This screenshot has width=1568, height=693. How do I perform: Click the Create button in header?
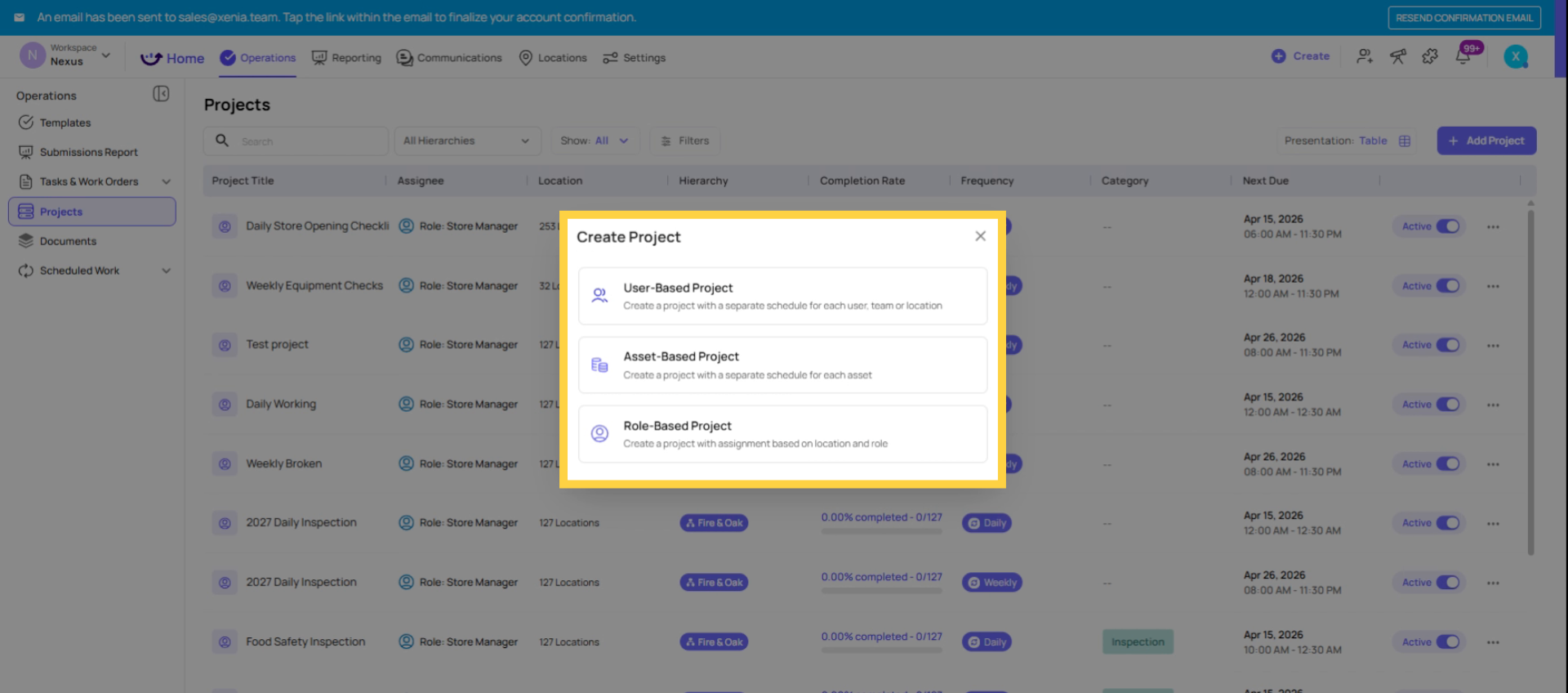coord(1301,56)
